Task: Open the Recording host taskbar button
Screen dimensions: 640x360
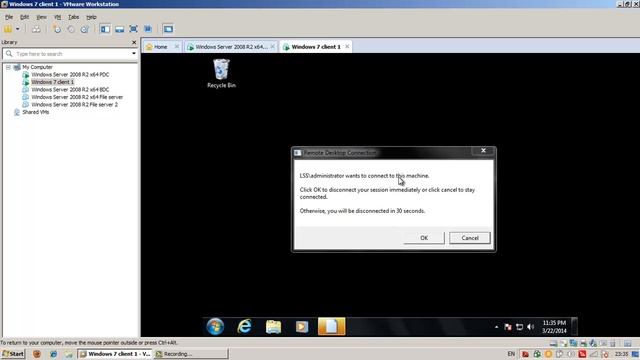Action: [191, 354]
